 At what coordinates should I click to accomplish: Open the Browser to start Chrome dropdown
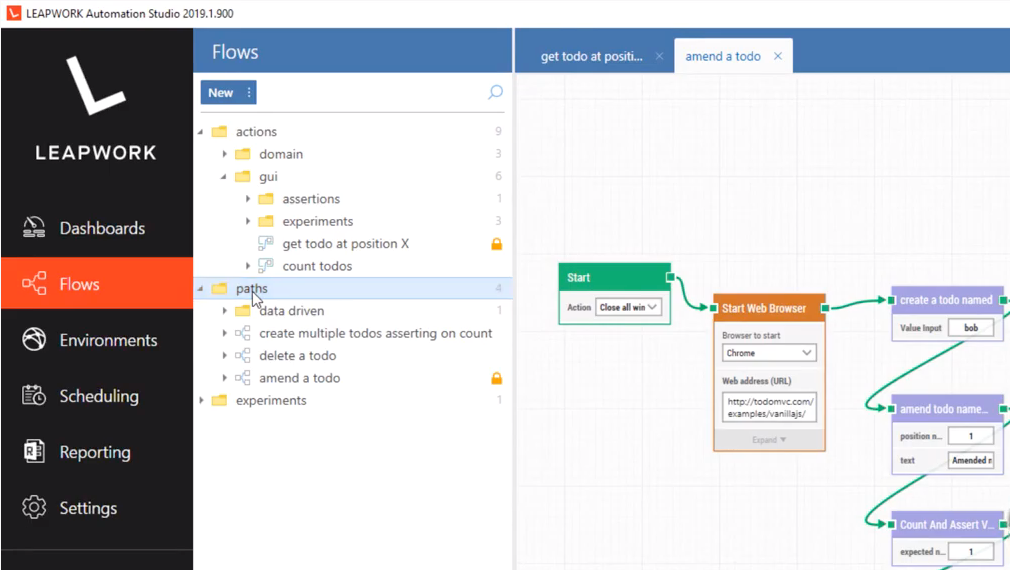pos(768,353)
